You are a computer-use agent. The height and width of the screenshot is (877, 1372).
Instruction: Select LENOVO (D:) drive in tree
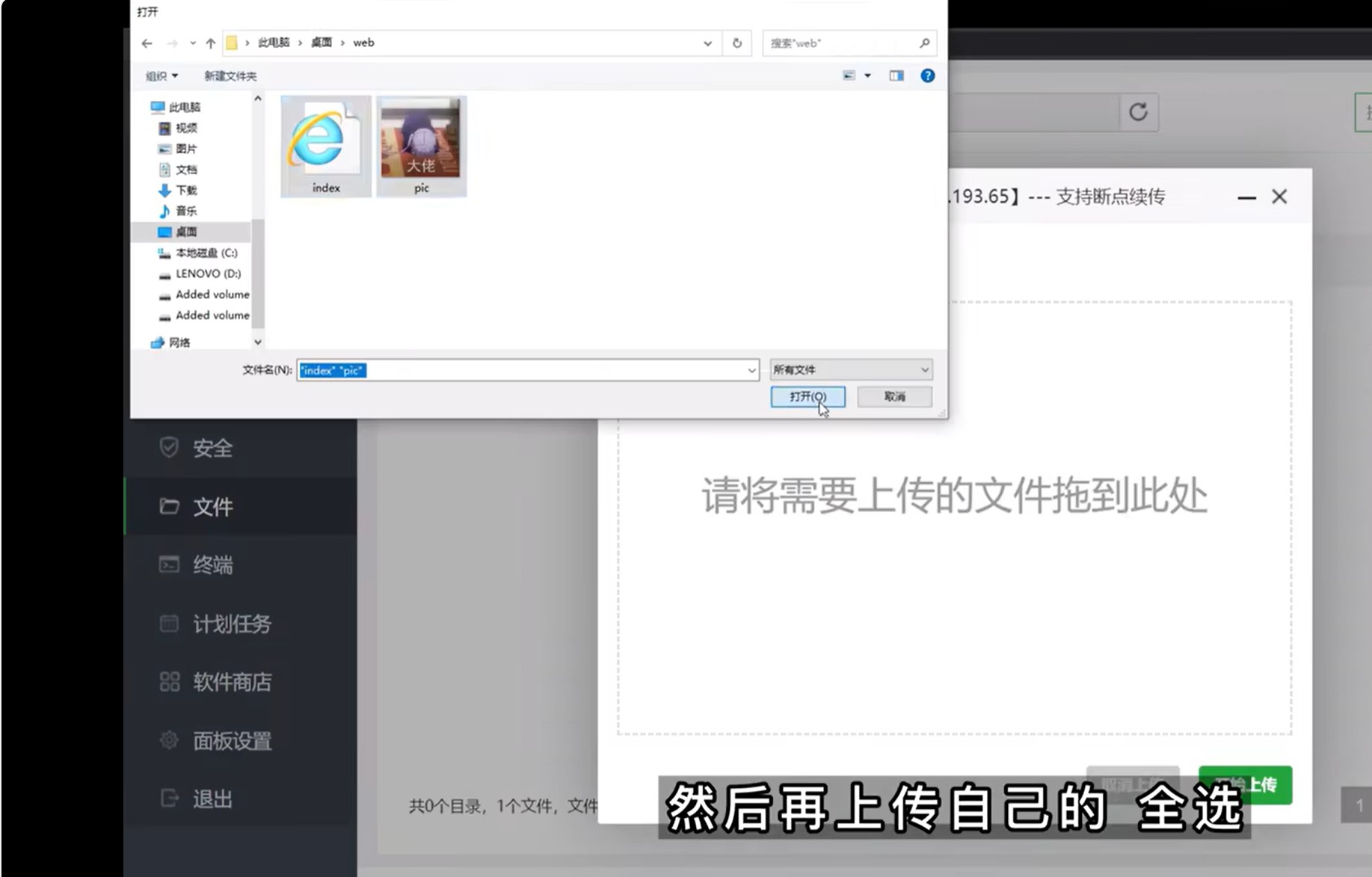207,274
